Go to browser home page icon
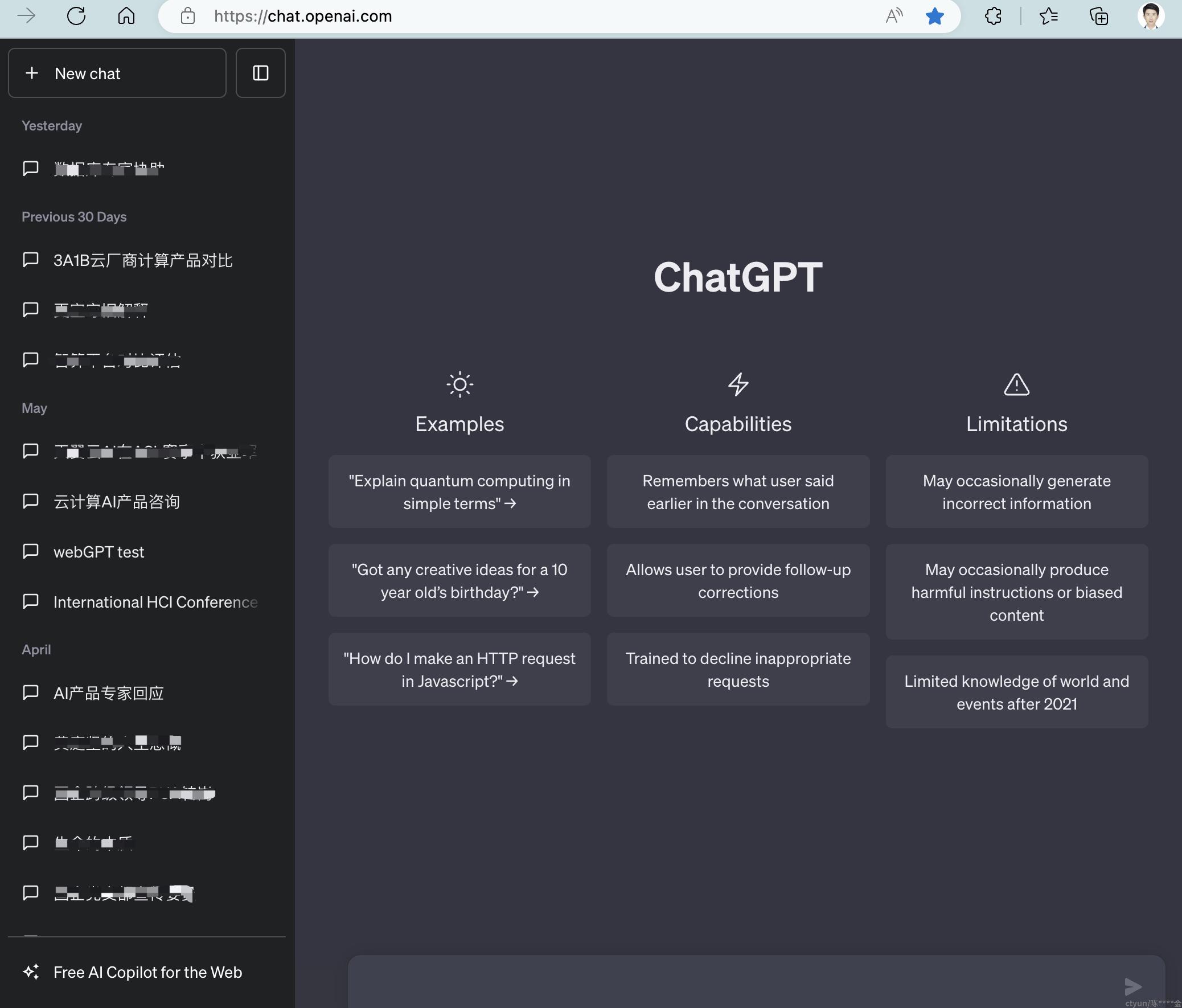Image resolution: width=1182 pixels, height=1008 pixels. (126, 16)
